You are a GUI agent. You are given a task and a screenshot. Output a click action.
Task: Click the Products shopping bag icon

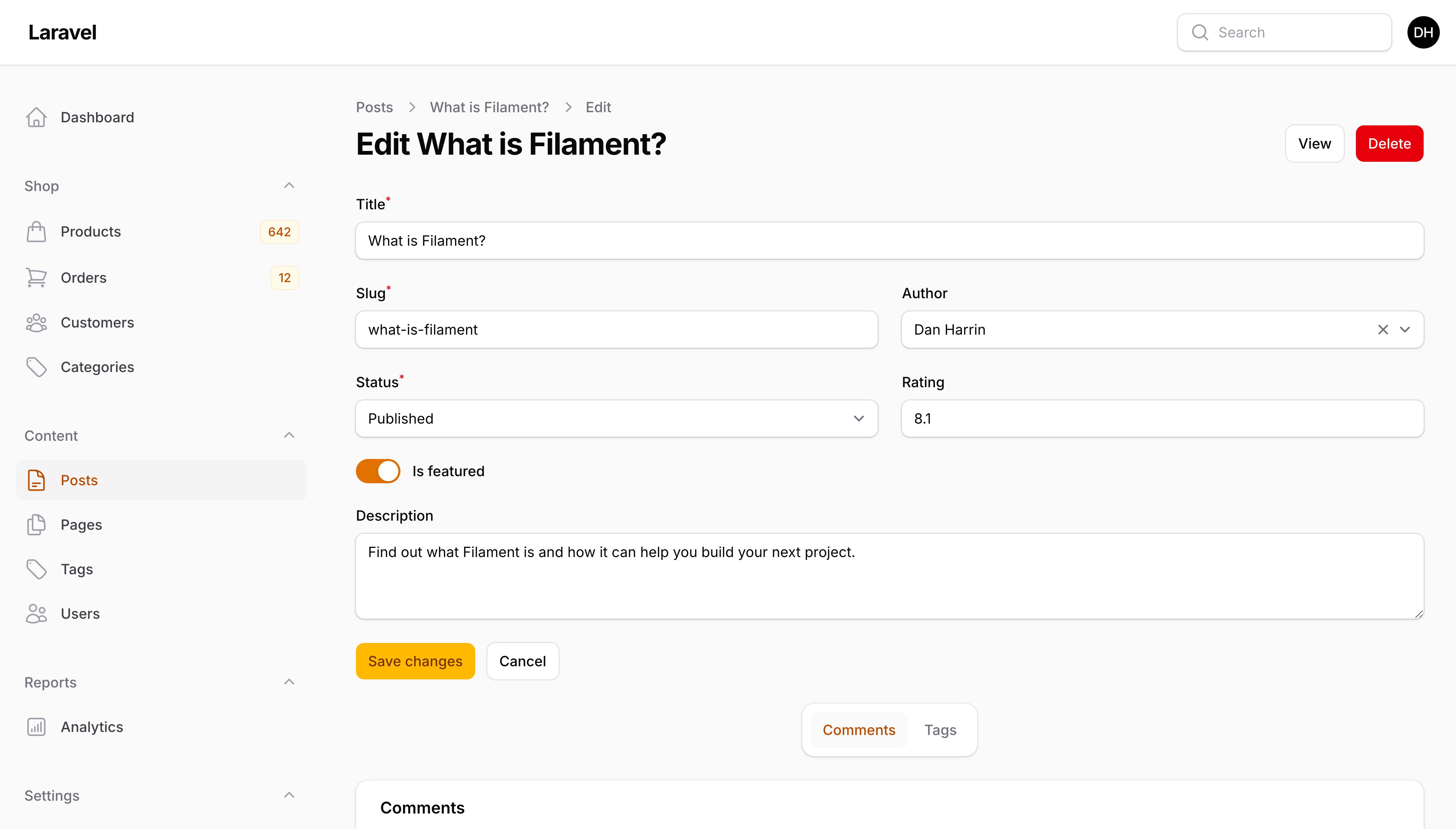(x=36, y=232)
